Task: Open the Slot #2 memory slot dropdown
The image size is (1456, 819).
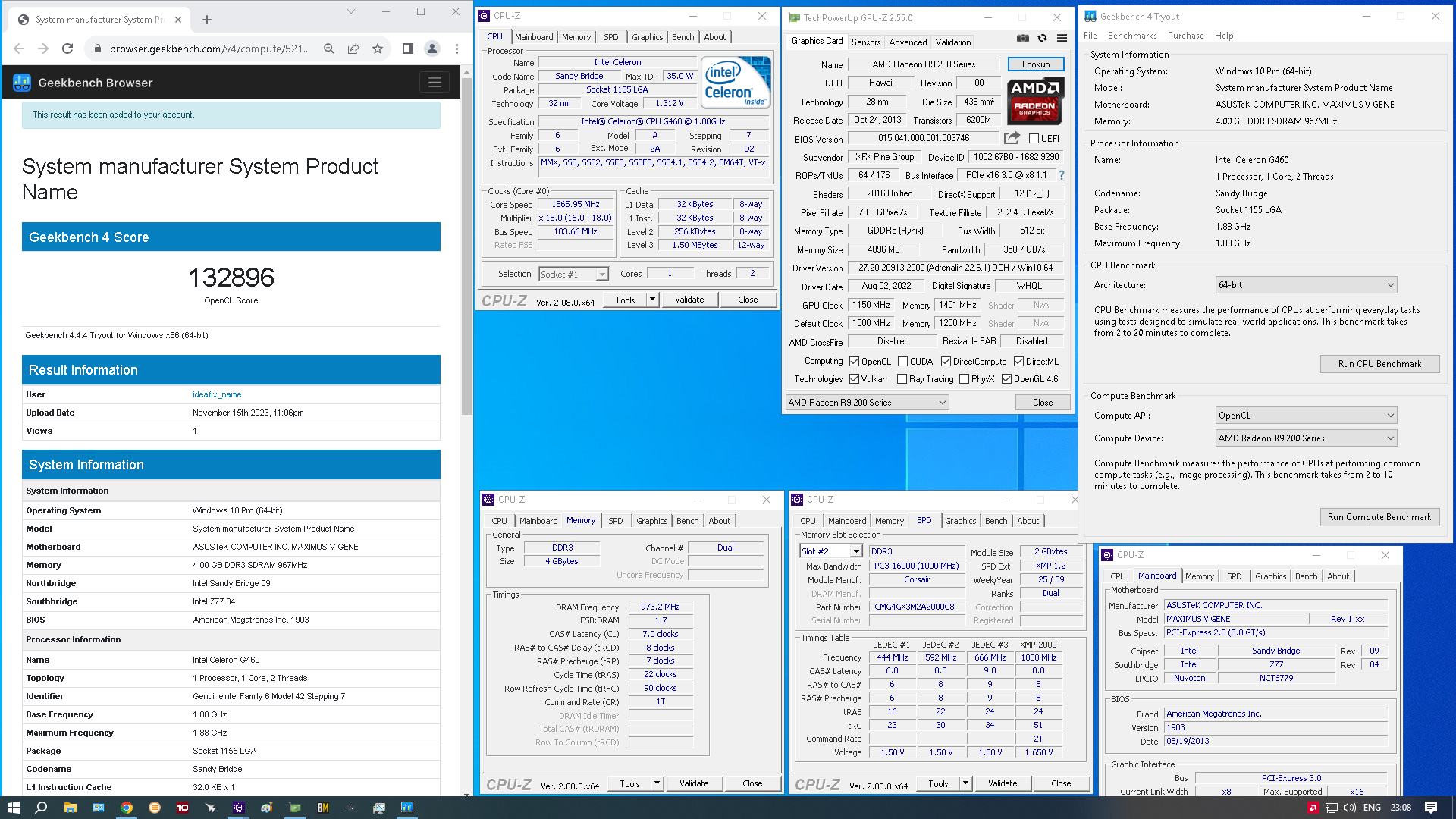Action: [x=831, y=551]
